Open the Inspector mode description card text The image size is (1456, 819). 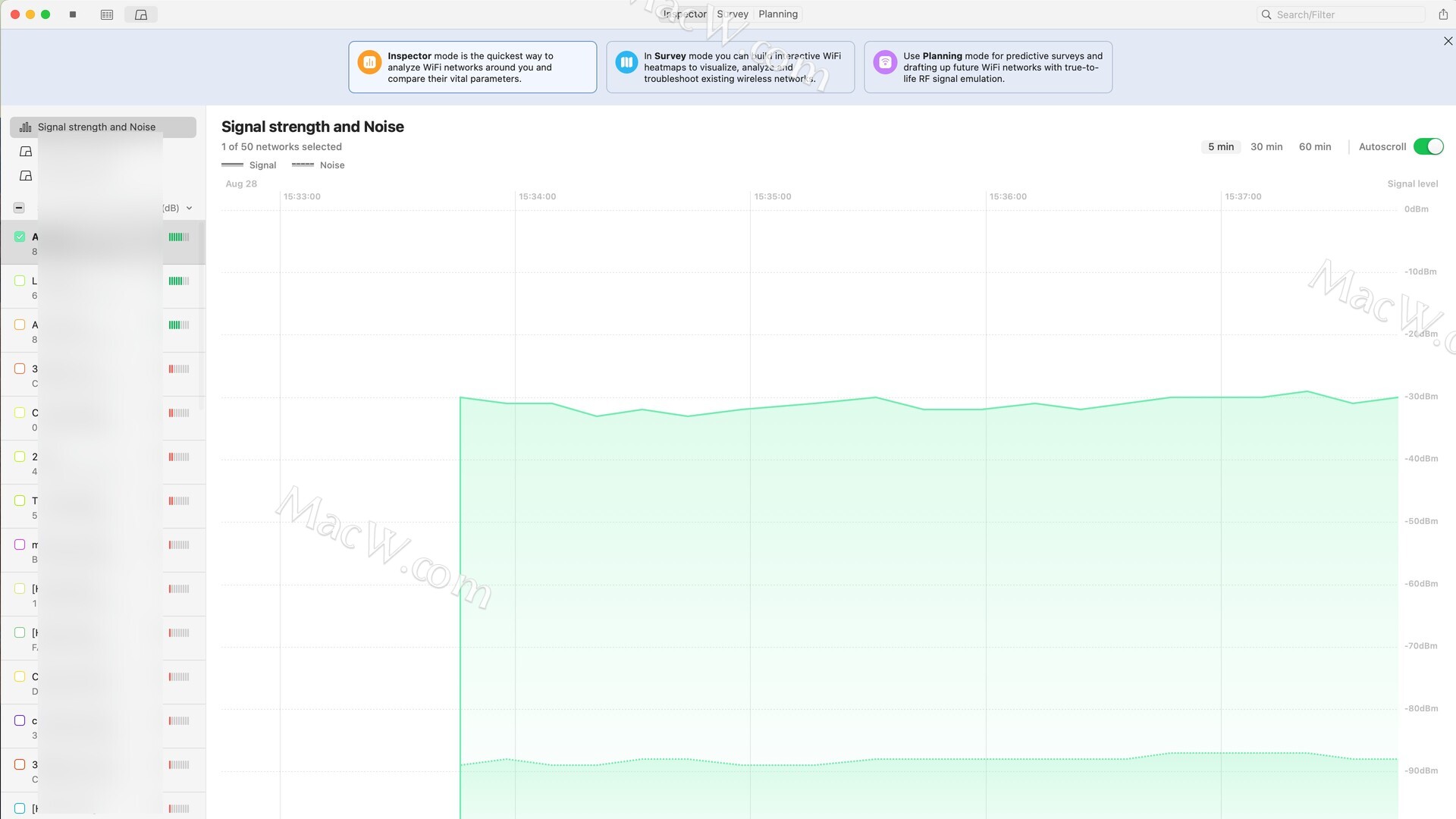(x=470, y=67)
